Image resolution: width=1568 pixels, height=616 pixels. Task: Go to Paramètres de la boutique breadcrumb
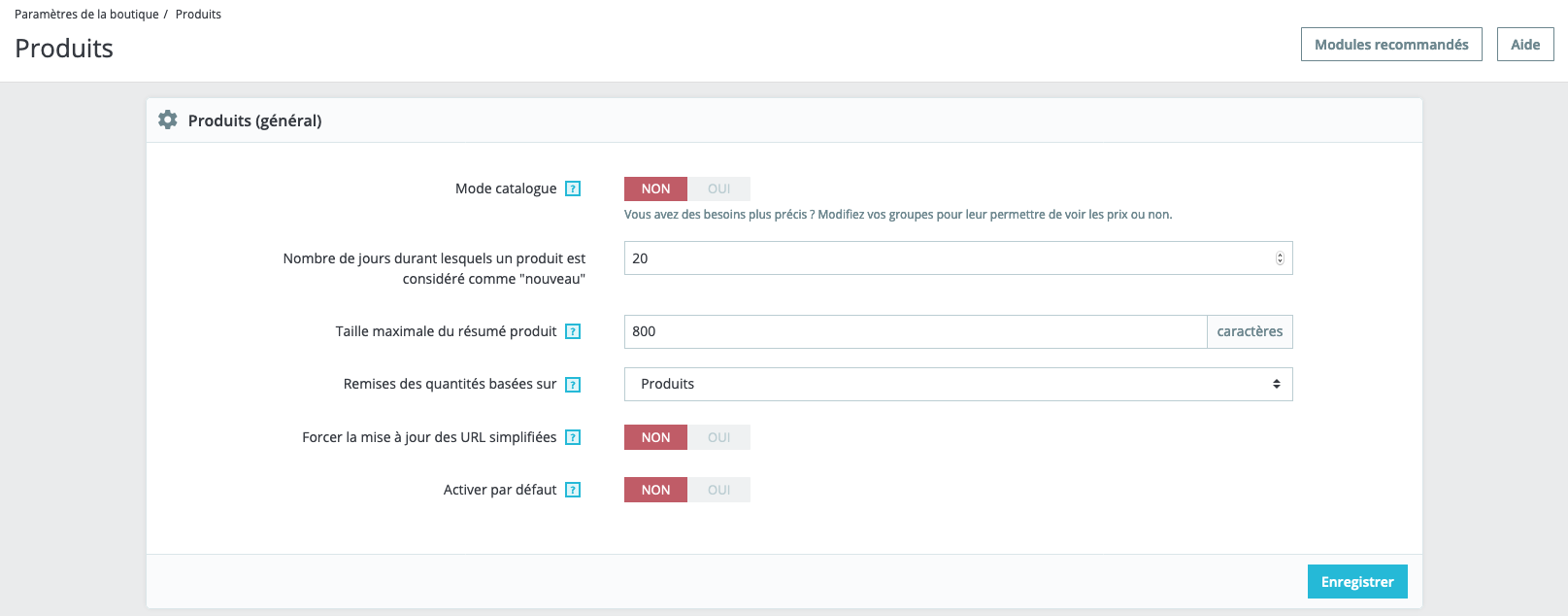click(x=86, y=15)
